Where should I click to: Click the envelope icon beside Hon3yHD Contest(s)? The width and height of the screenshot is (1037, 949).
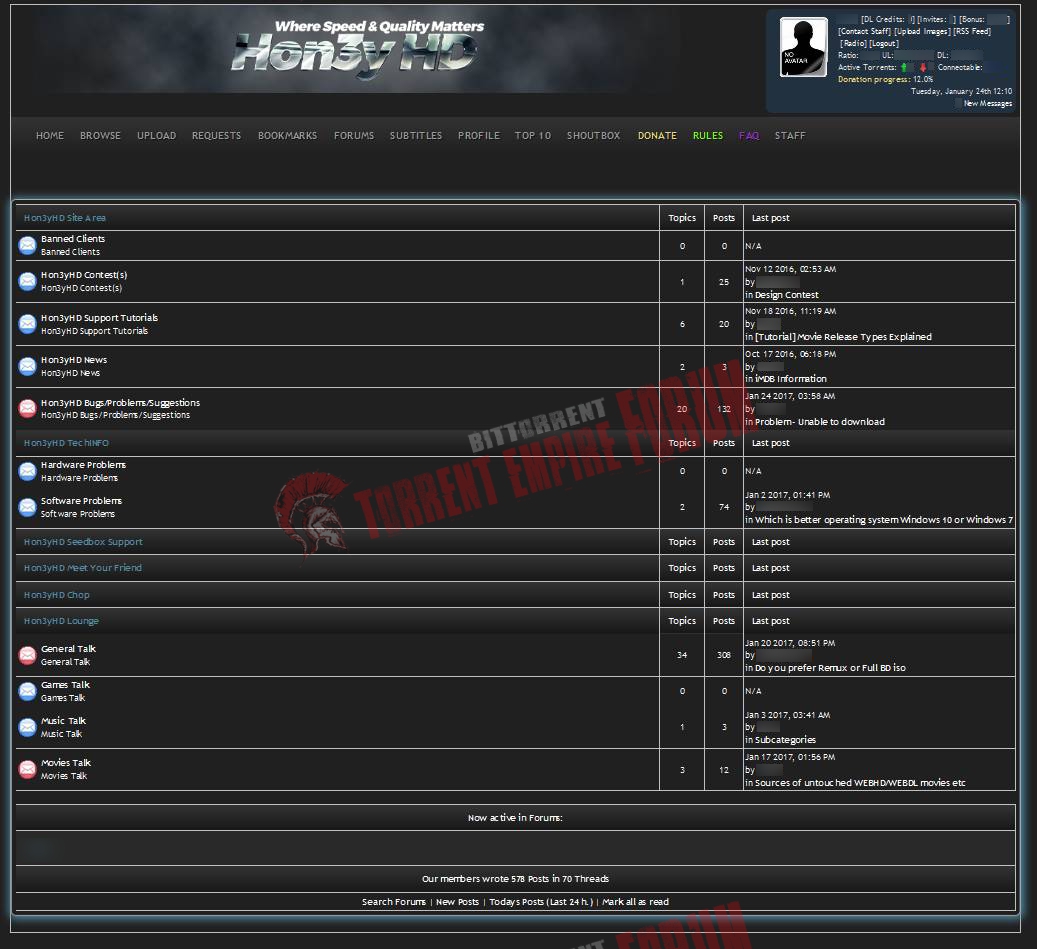(27, 281)
